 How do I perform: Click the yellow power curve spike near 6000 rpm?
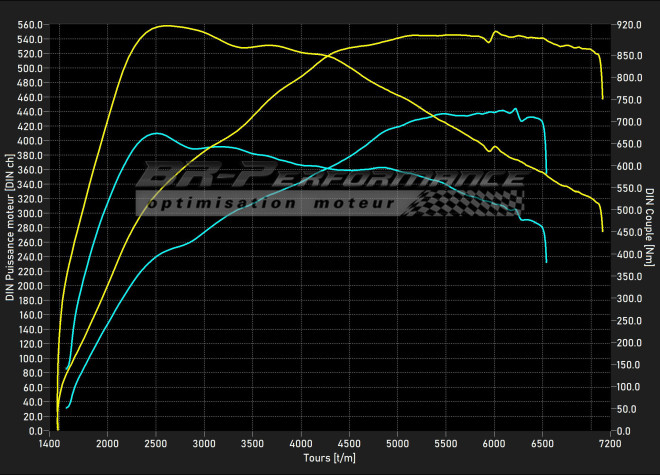click(495, 32)
